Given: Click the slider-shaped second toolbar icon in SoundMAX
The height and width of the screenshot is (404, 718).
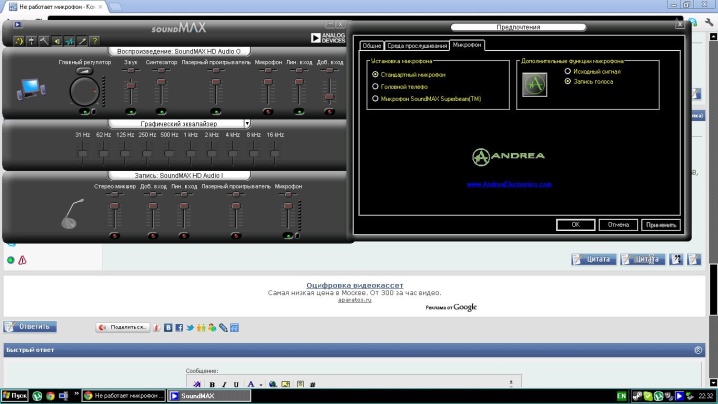Looking at the screenshot, I should pos(31,41).
